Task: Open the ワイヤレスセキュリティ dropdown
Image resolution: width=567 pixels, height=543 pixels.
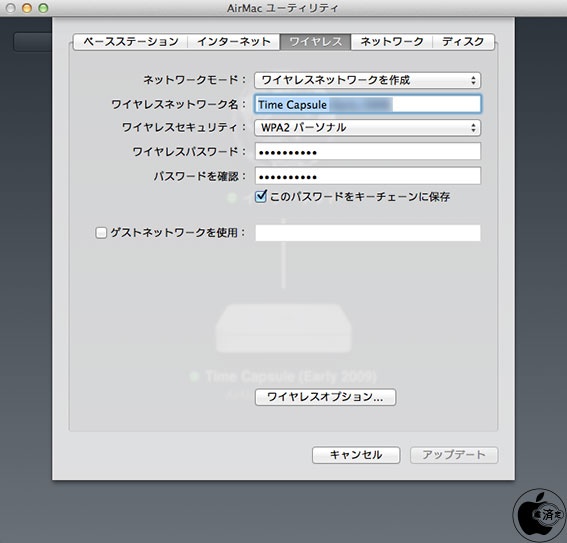Action: click(367, 128)
